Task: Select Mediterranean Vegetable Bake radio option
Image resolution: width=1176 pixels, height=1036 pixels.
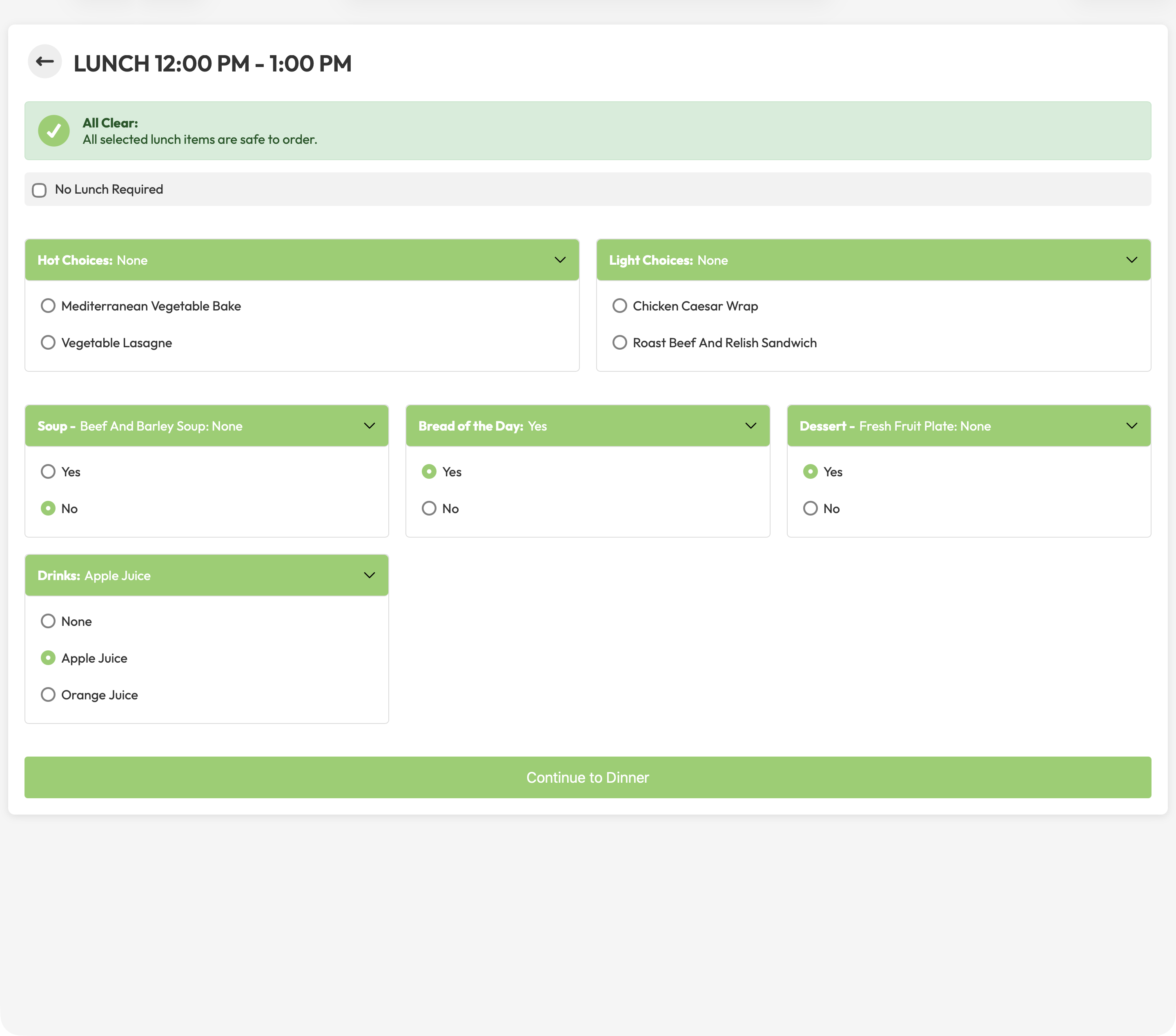Action: pos(48,306)
